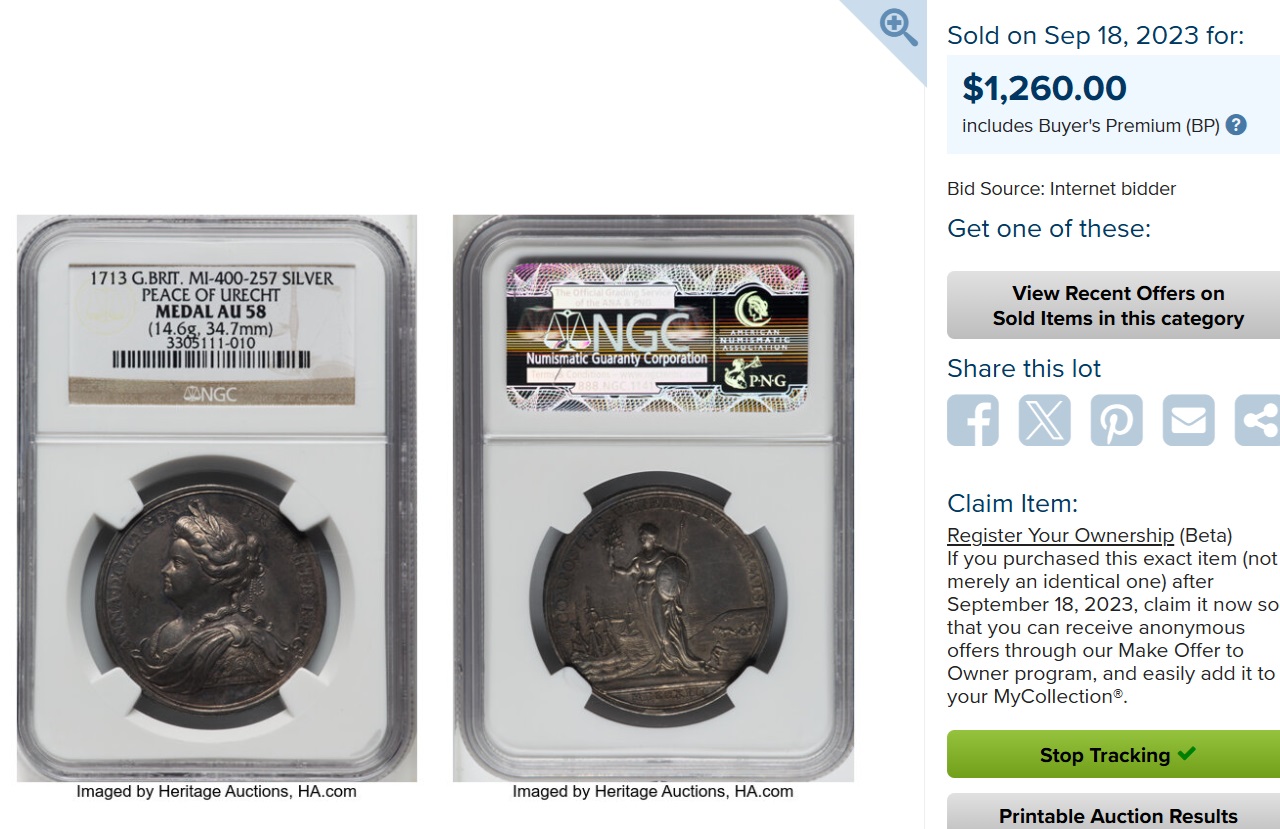Open the Buyer's Premium help icon
Image resolution: width=1280 pixels, height=829 pixels.
(x=1236, y=125)
